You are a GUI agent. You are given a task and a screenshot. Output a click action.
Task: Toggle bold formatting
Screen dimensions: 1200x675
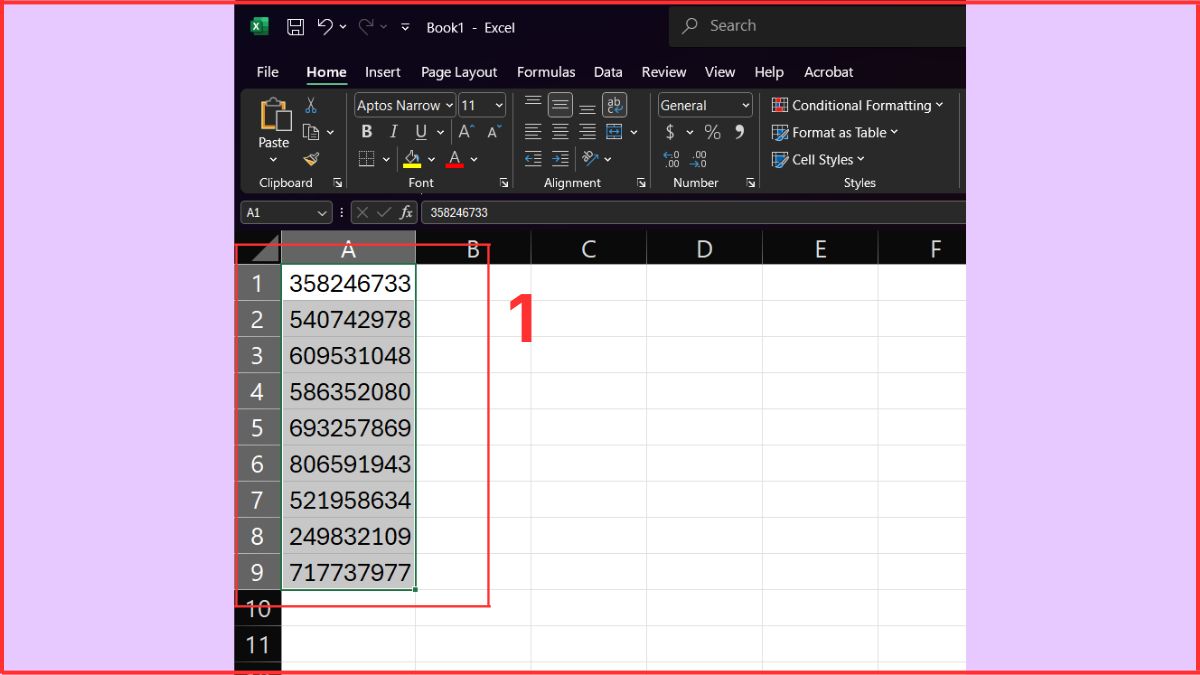click(x=367, y=130)
